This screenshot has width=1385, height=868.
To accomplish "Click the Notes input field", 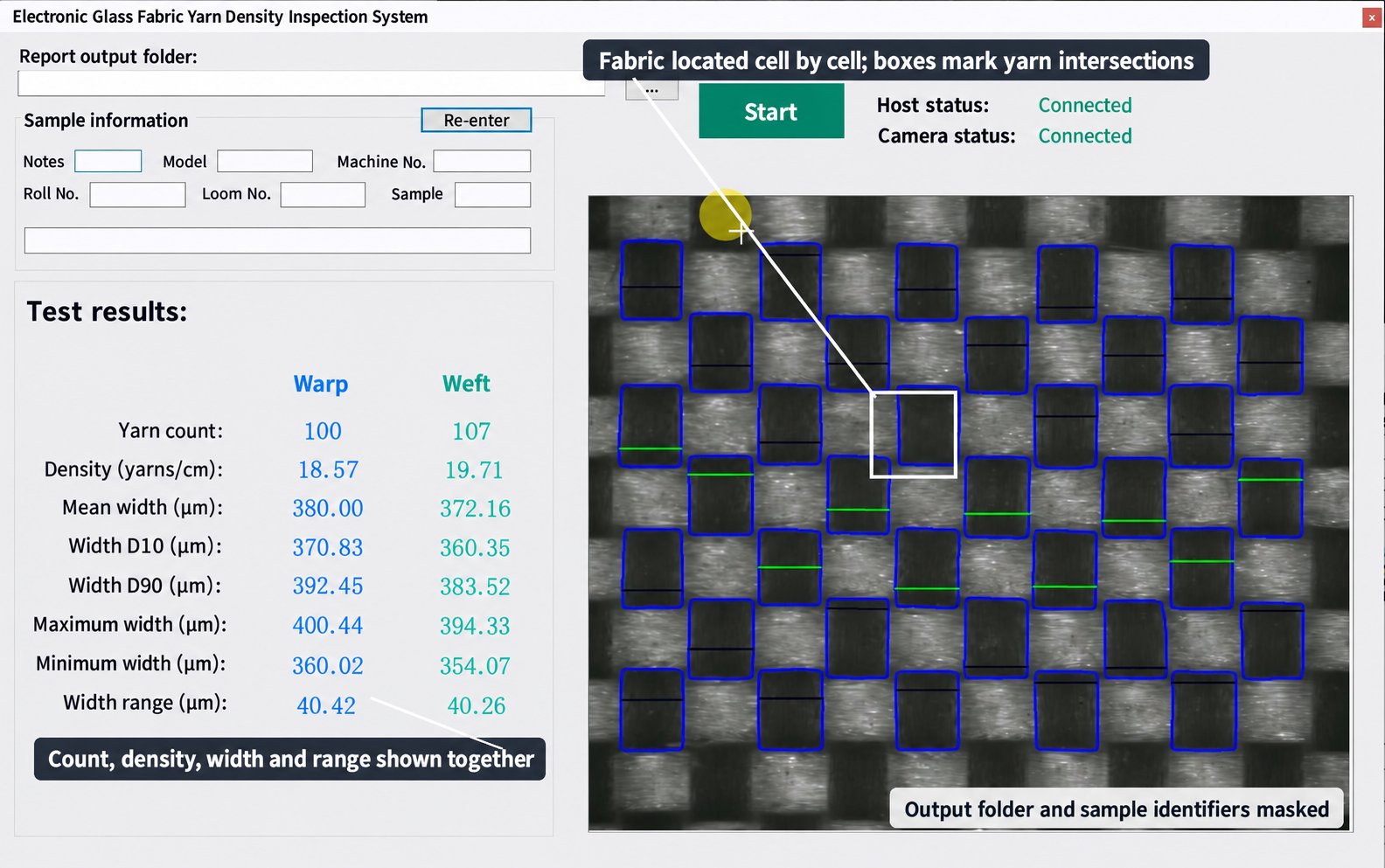I will (108, 161).
